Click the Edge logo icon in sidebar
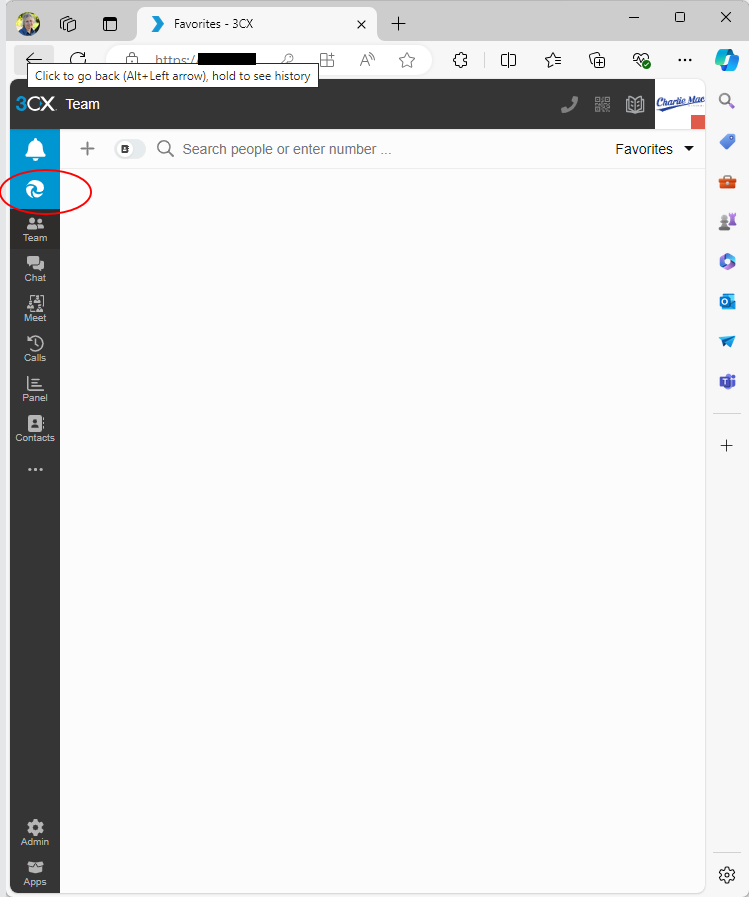This screenshot has height=897, width=749. click(35, 189)
